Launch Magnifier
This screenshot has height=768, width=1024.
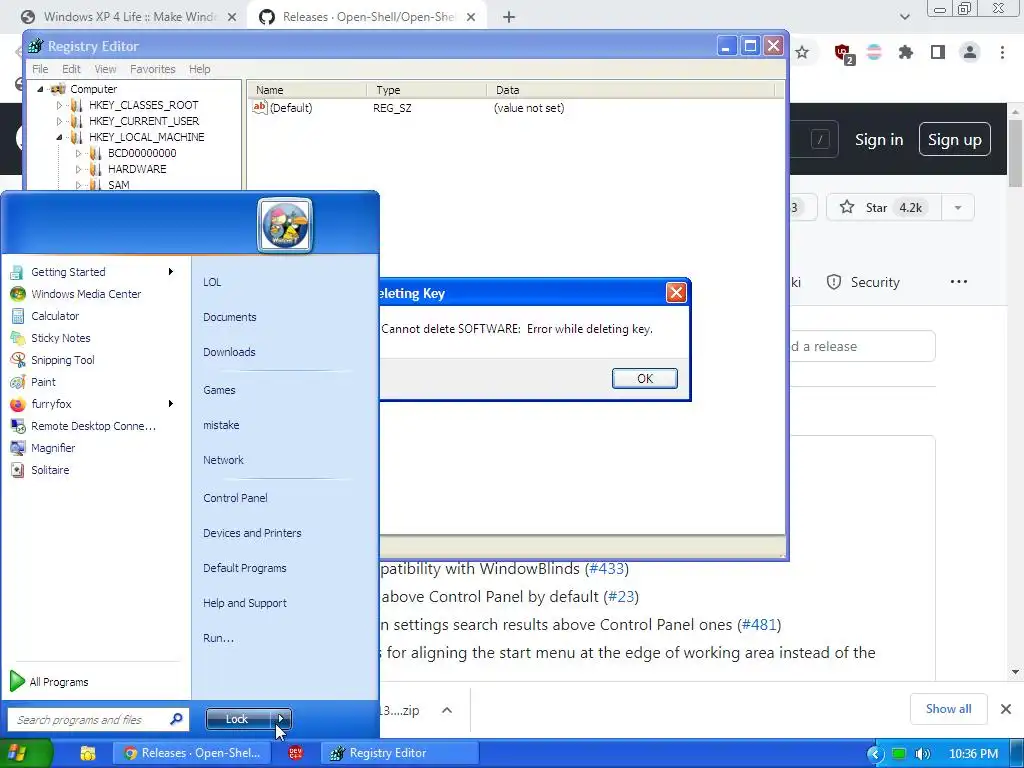[x=53, y=448]
